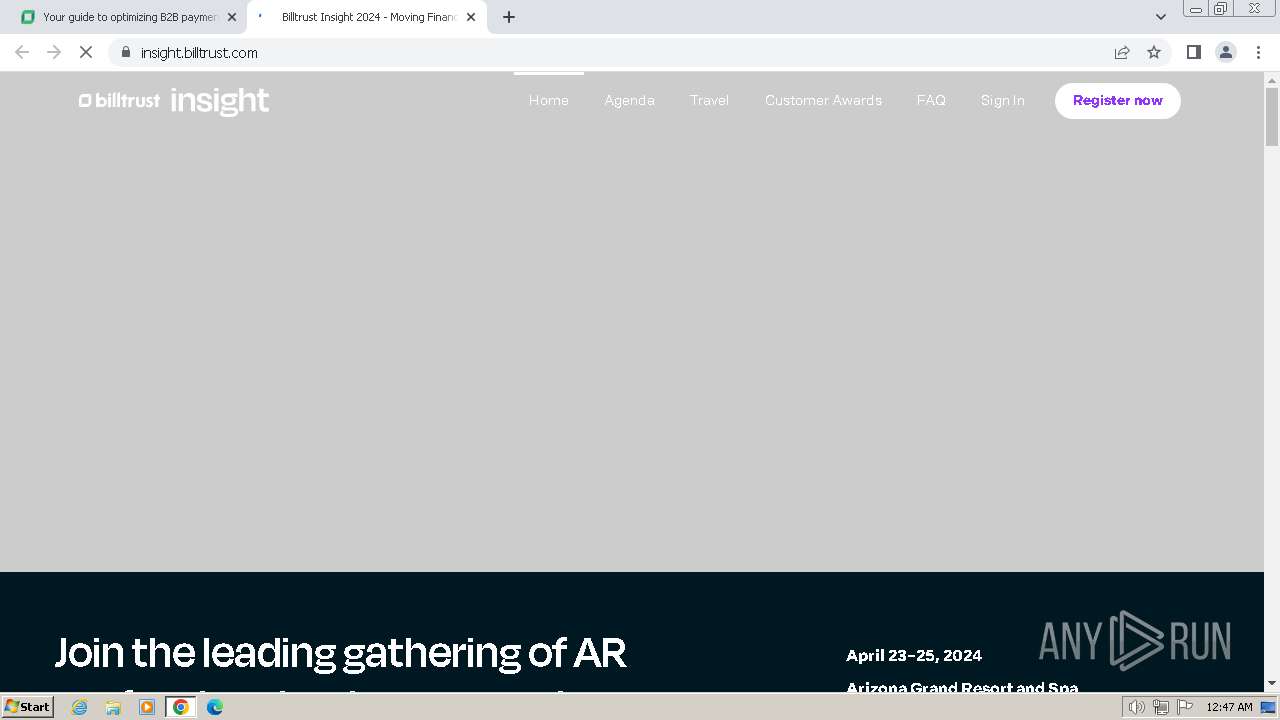Click the Sign In link
The image size is (1280, 720).
1002,100
